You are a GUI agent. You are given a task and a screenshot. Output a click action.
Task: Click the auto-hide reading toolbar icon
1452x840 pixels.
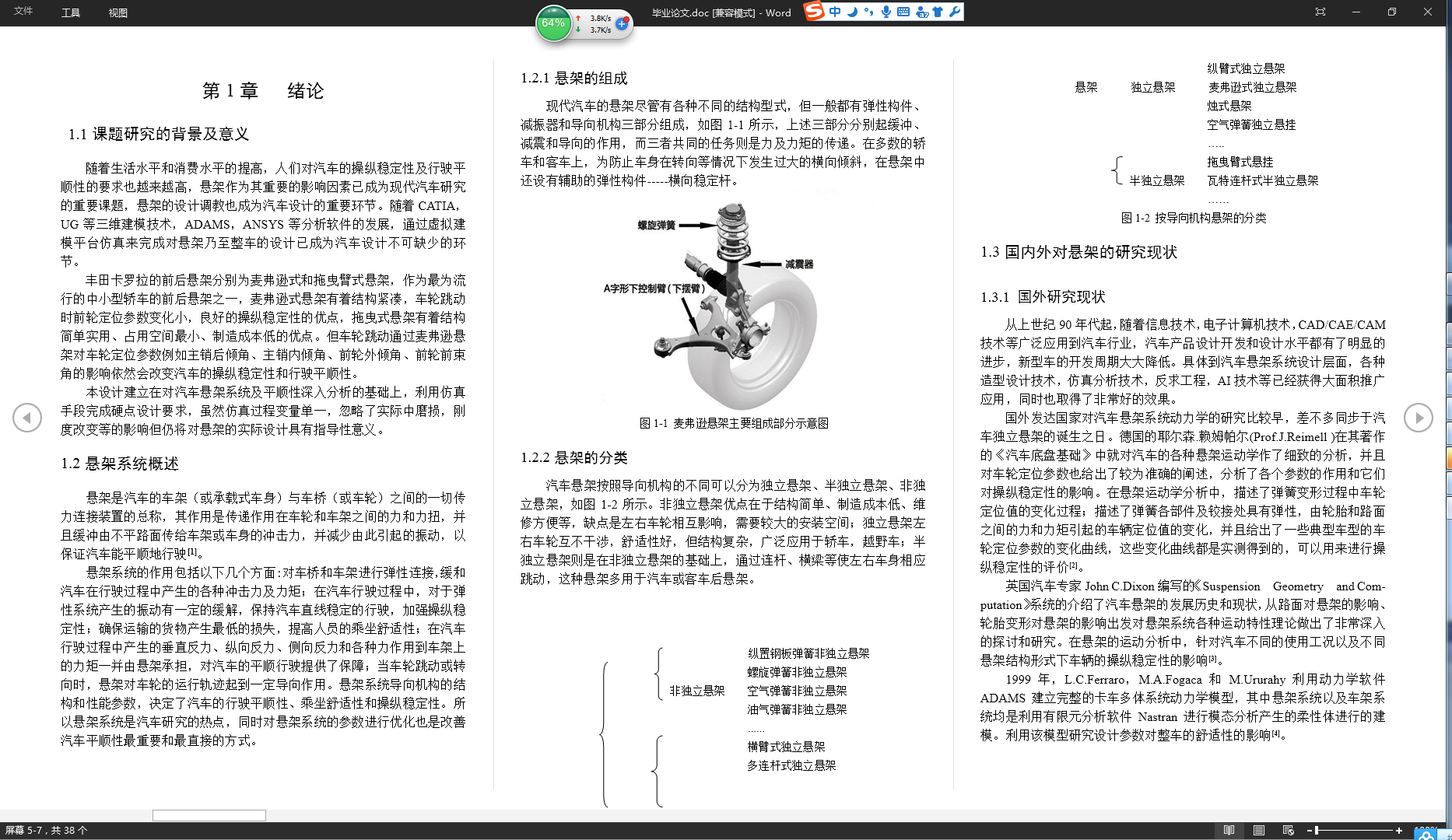tap(1320, 12)
